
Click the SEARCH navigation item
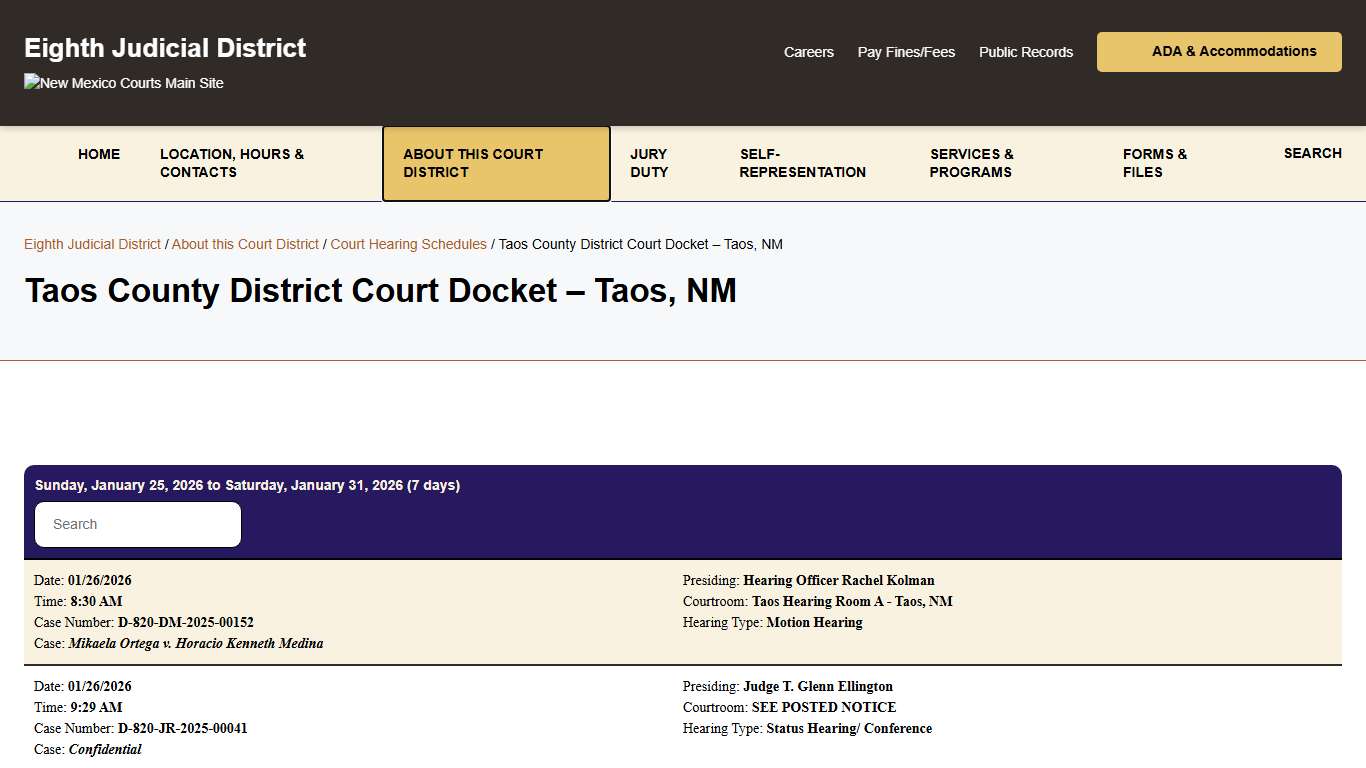[x=1312, y=153]
